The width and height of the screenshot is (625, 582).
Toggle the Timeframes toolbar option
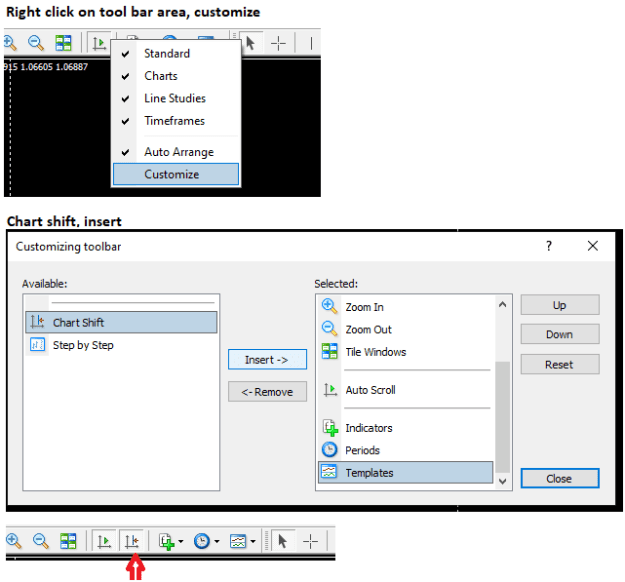click(176, 120)
